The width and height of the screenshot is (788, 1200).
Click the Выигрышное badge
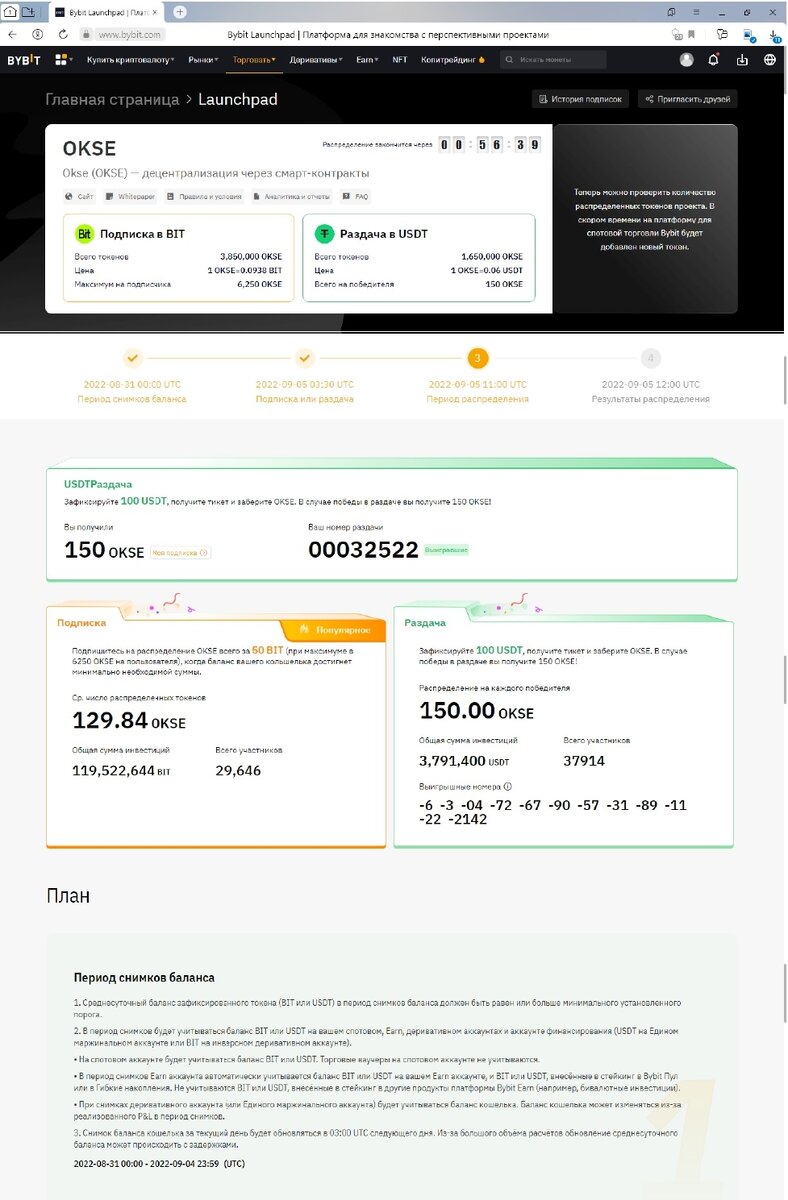[446, 550]
